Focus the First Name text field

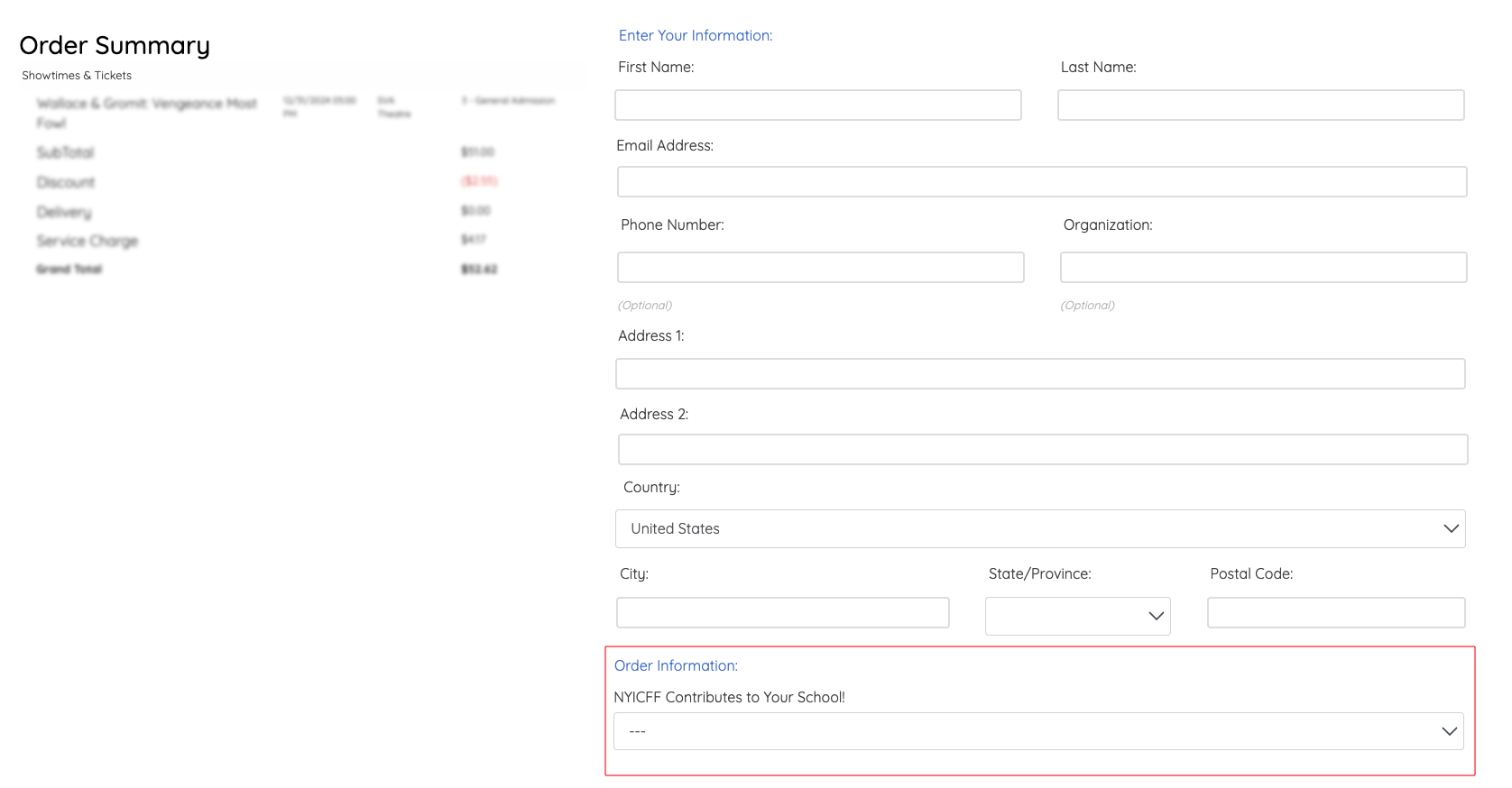[817, 105]
